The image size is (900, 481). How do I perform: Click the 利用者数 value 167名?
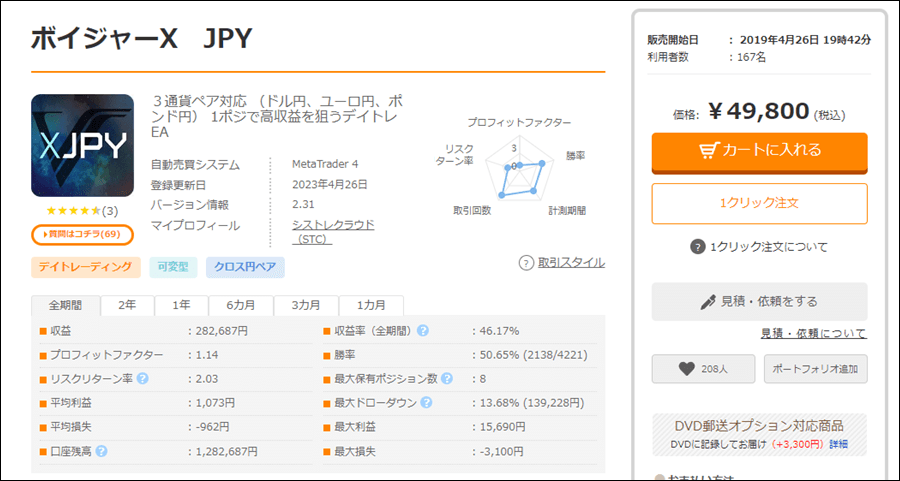pos(753,57)
